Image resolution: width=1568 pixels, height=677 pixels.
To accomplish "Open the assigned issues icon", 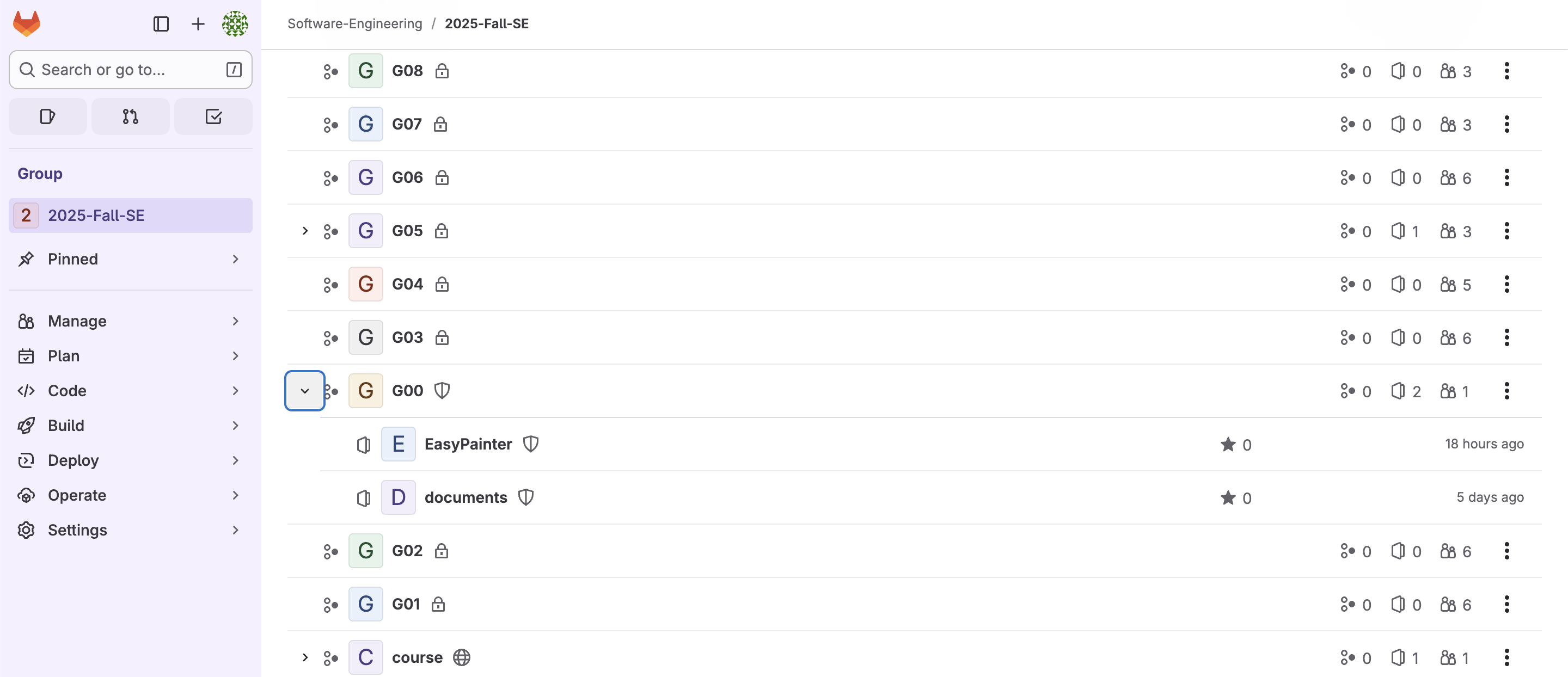I will coord(47,116).
